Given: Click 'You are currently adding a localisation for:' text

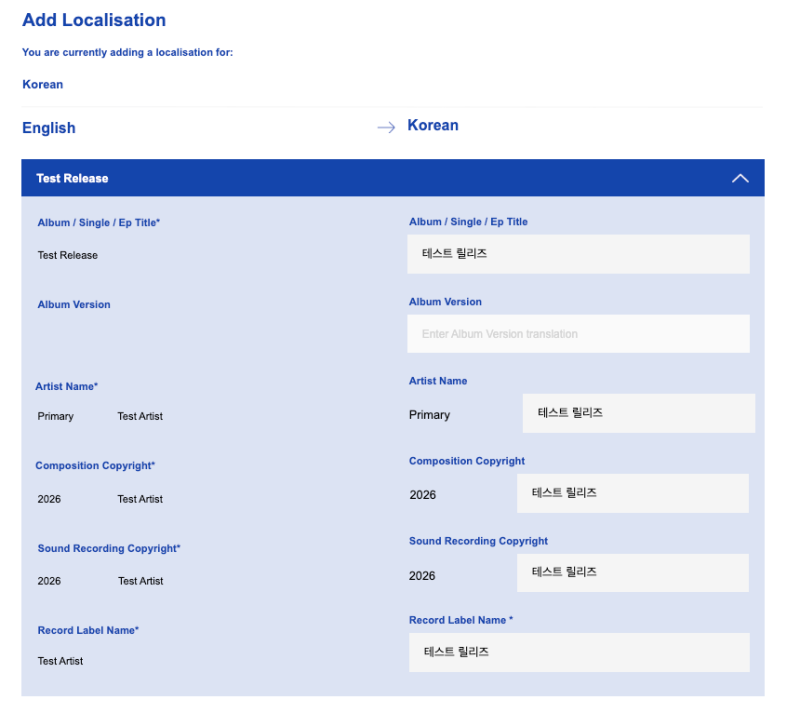Looking at the screenshot, I should pyautogui.click(x=127, y=53).
